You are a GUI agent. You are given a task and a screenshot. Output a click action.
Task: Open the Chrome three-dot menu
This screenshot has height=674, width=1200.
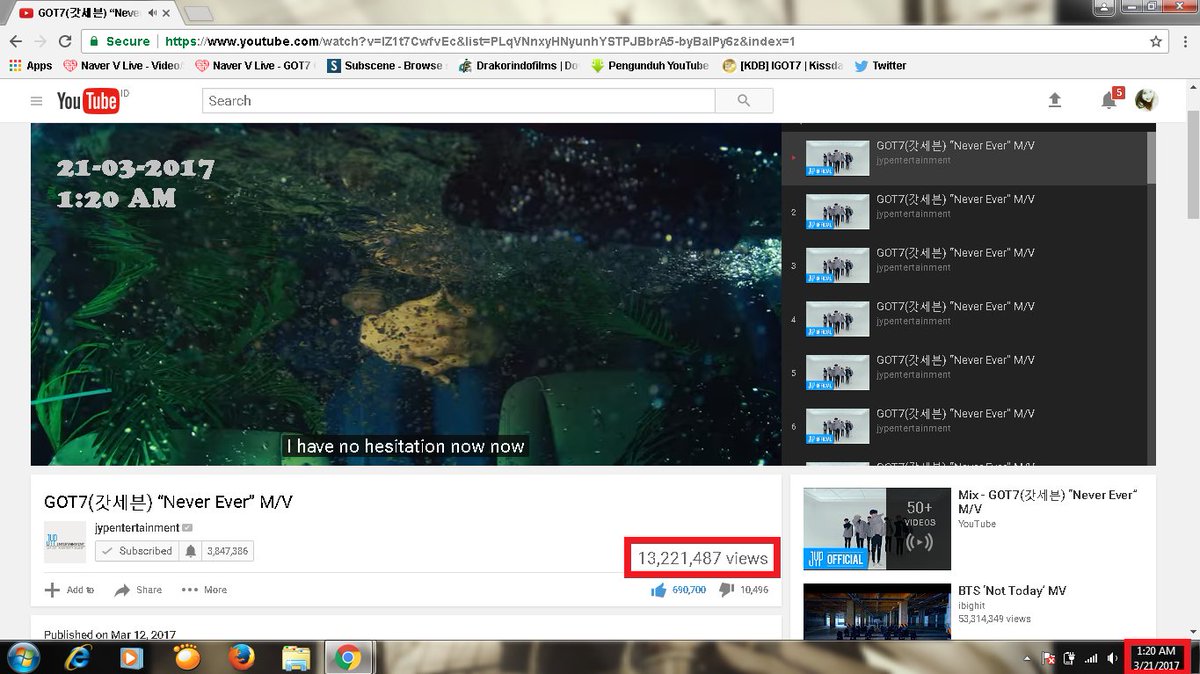tap(1185, 42)
